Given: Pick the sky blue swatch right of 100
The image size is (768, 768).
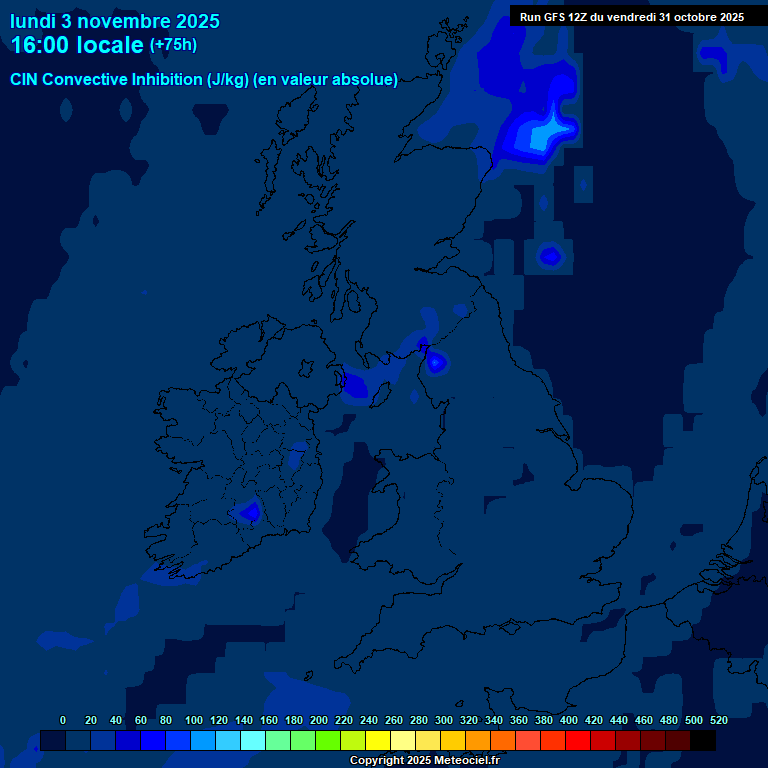Looking at the screenshot, I should pyautogui.click(x=203, y=741).
